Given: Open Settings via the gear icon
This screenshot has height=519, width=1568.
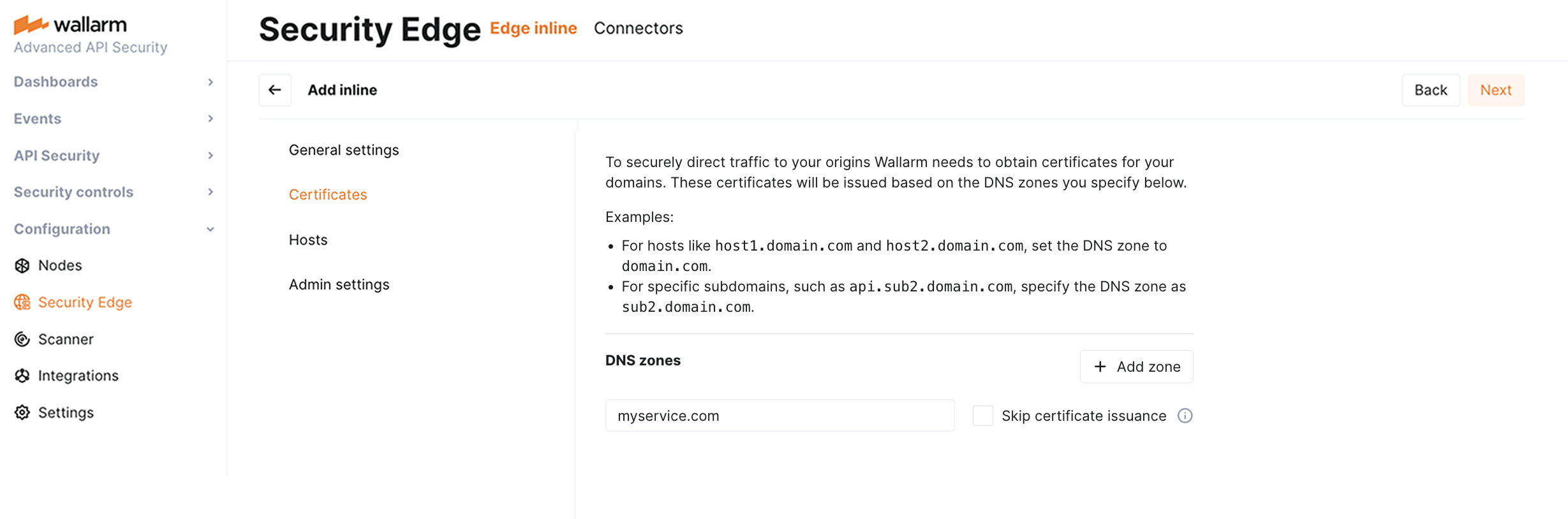Looking at the screenshot, I should 22,413.
